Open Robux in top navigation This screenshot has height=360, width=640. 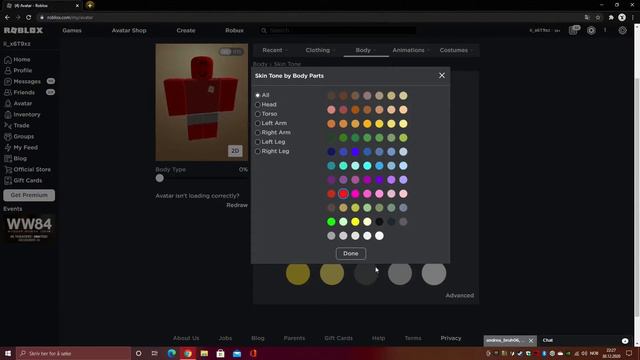click(234, 31)
